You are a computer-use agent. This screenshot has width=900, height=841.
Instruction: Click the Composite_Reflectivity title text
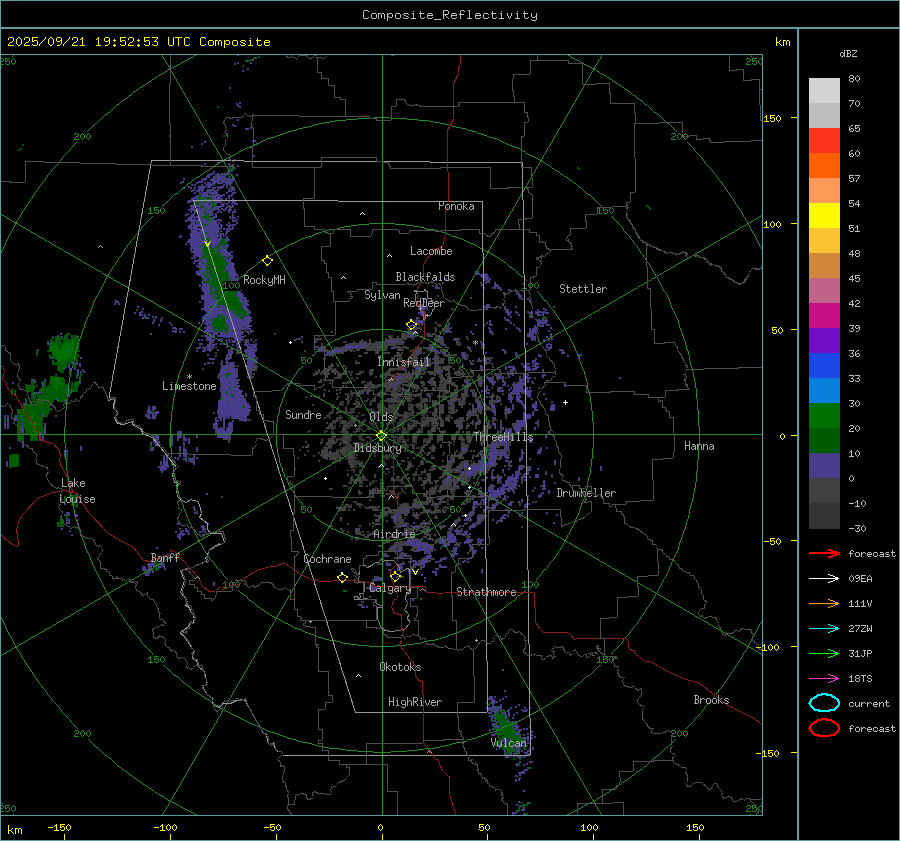[449, 15]
